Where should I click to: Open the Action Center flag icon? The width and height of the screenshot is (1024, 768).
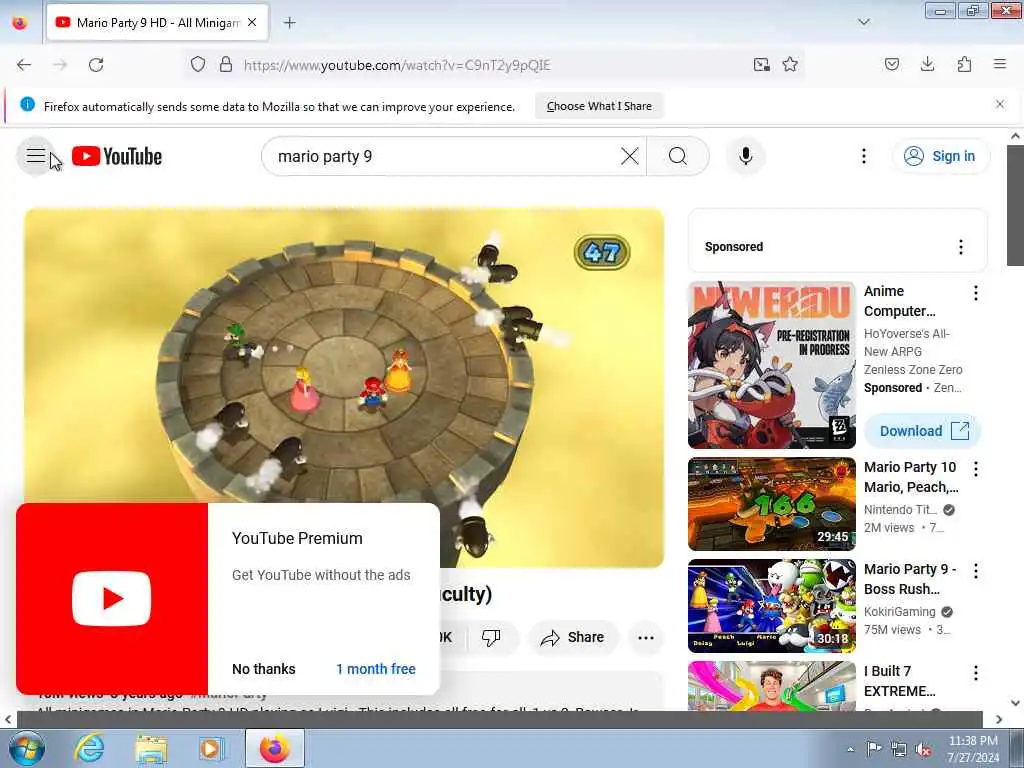pyautogui.click(x=874, y=749)
